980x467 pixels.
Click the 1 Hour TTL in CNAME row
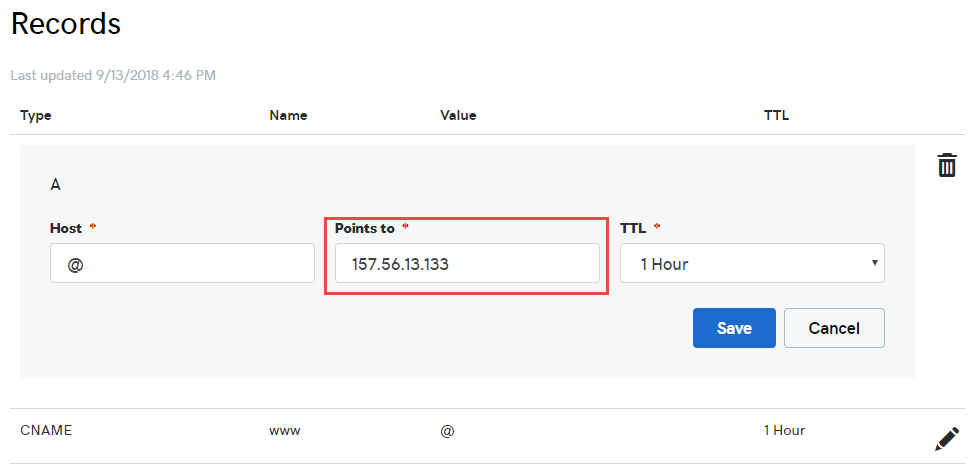784,431
